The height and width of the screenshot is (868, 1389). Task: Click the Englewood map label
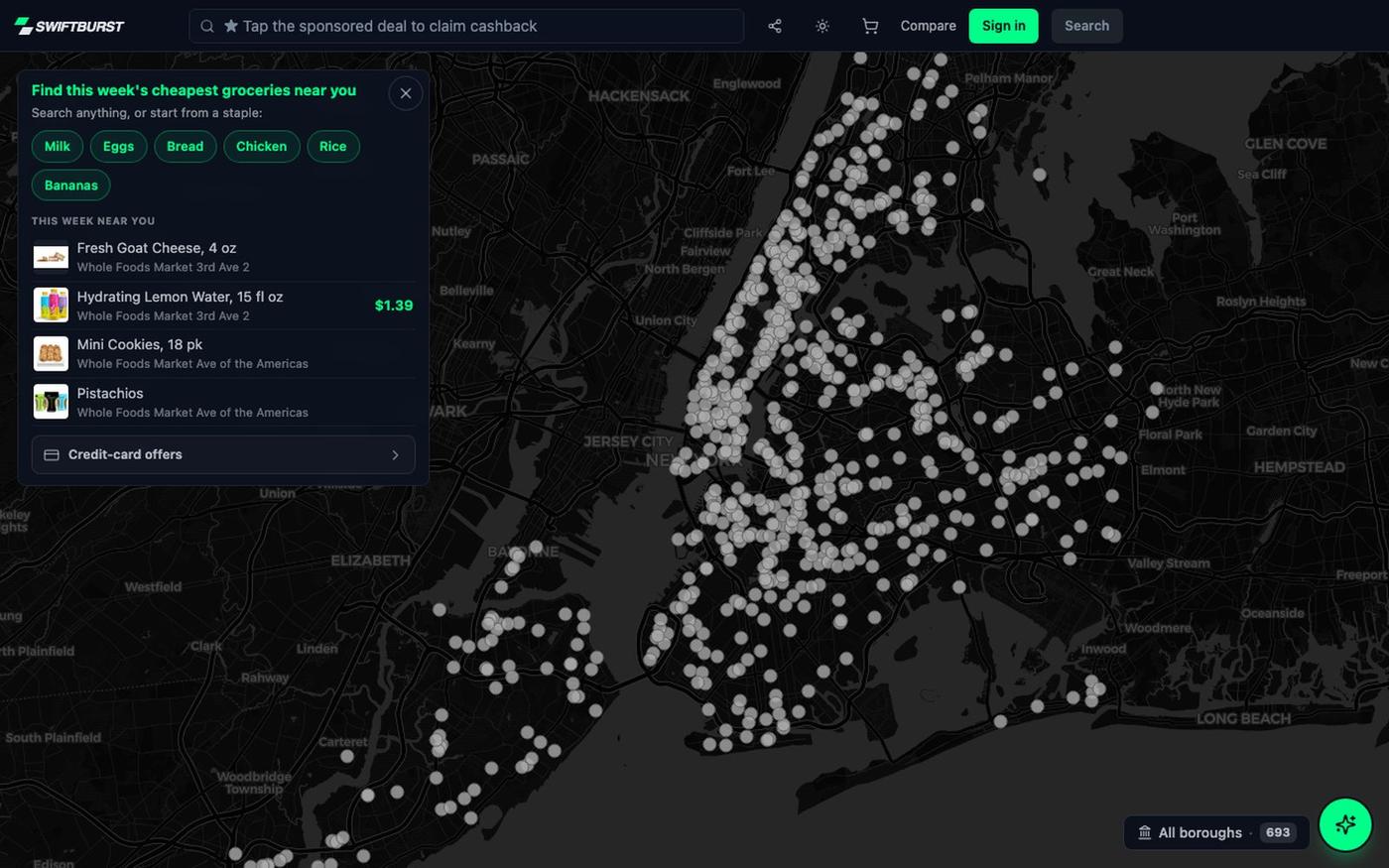coord(746,83)
